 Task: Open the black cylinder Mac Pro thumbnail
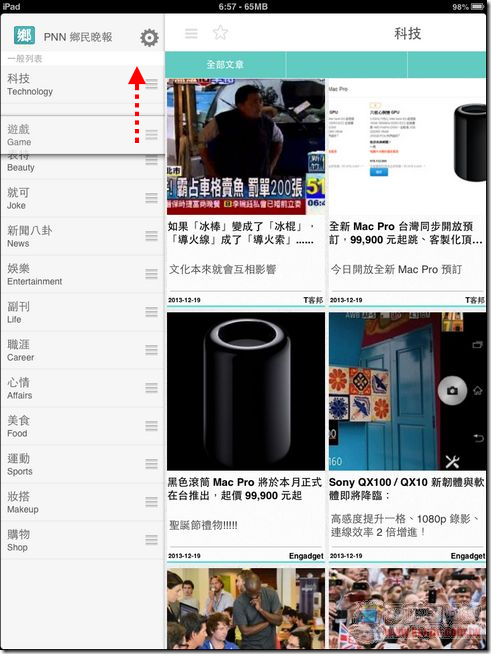point(246,391)
